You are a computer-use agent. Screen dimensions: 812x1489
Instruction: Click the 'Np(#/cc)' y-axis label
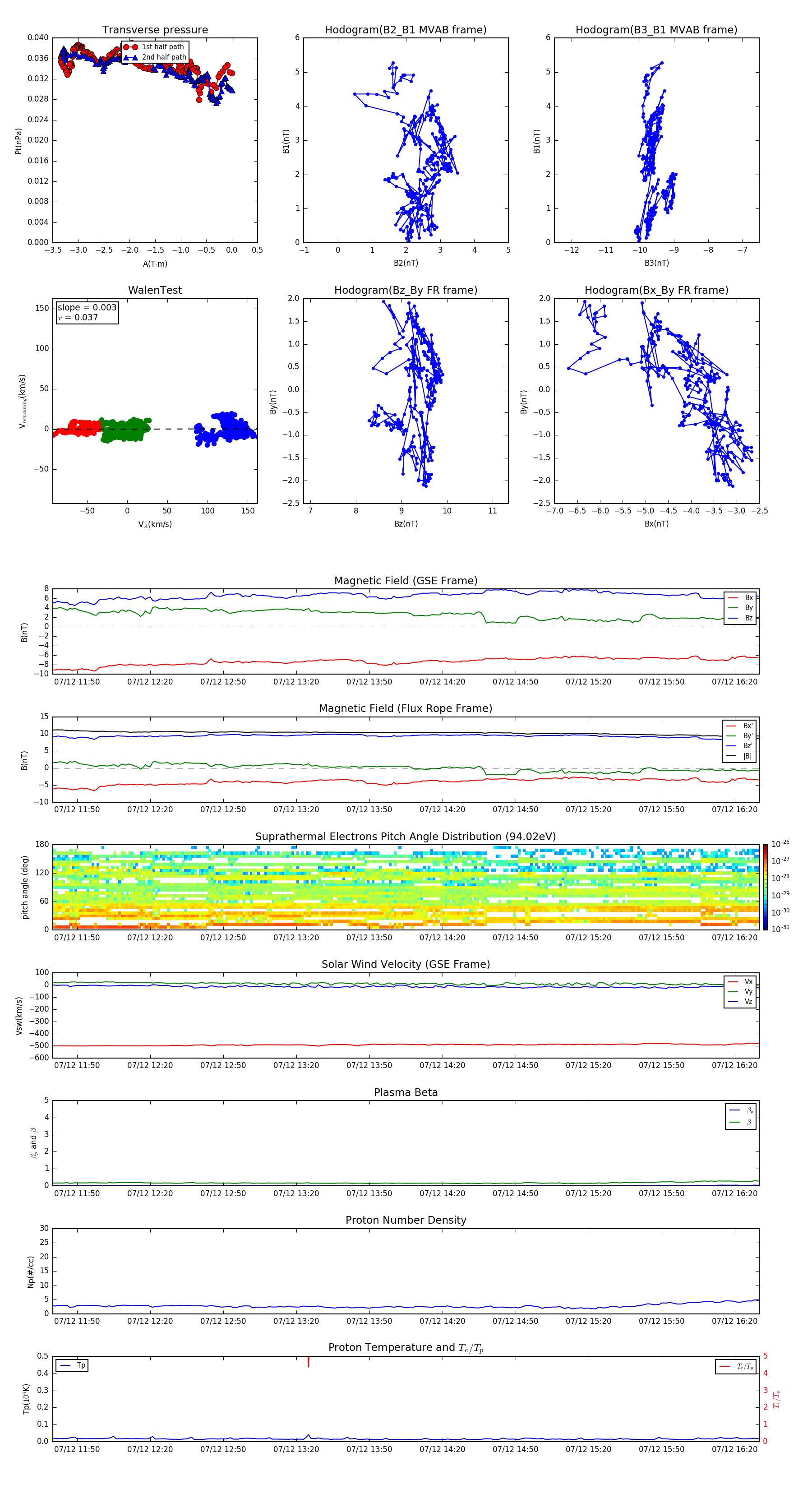coord(31,1272)
